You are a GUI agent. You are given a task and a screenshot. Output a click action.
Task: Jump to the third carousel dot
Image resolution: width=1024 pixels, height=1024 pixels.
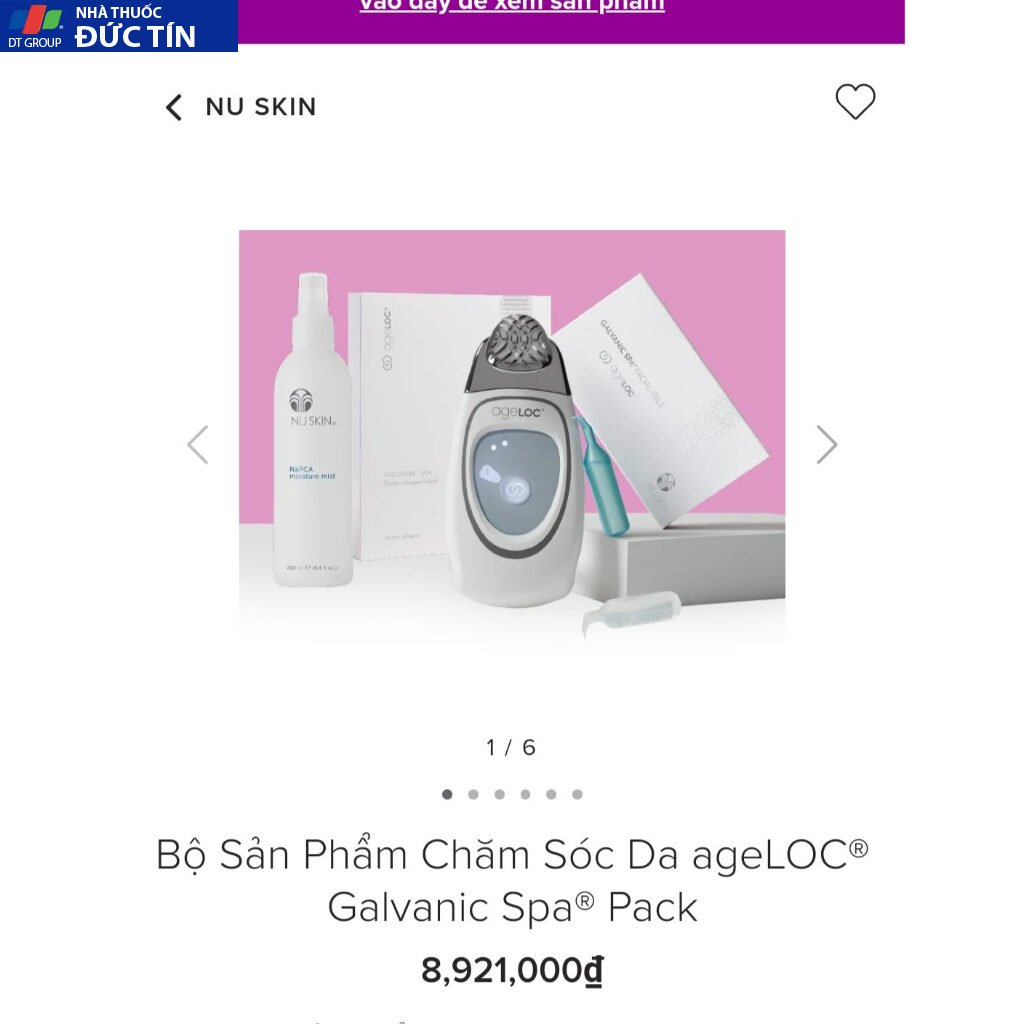click(x=499, y=795)
